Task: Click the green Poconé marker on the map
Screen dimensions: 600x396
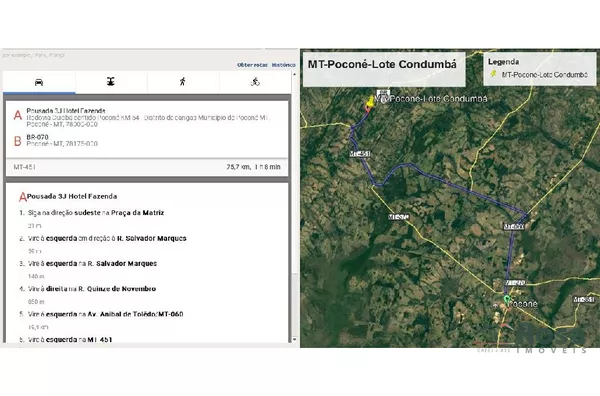Action: 507,300
